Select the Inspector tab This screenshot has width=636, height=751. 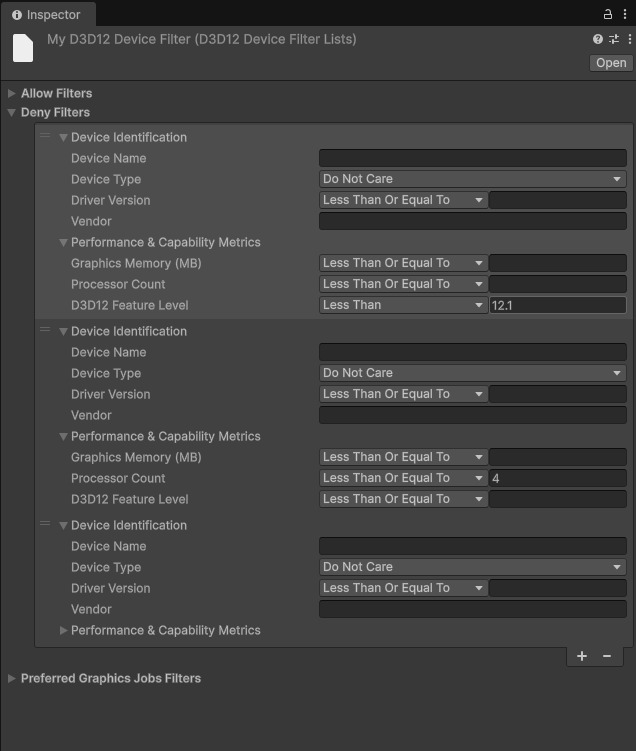click(47, 15)
